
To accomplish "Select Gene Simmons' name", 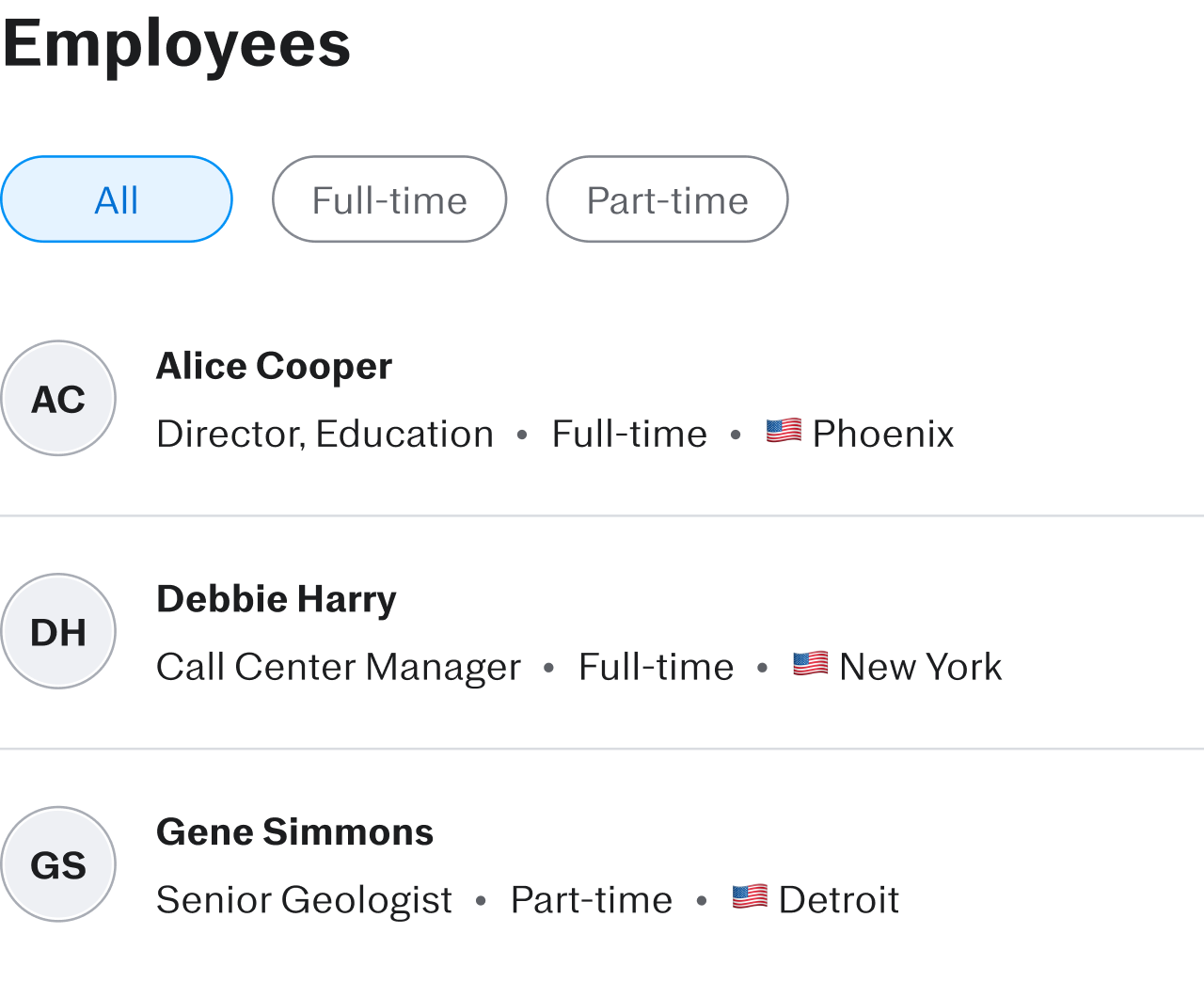I will 294,831.
